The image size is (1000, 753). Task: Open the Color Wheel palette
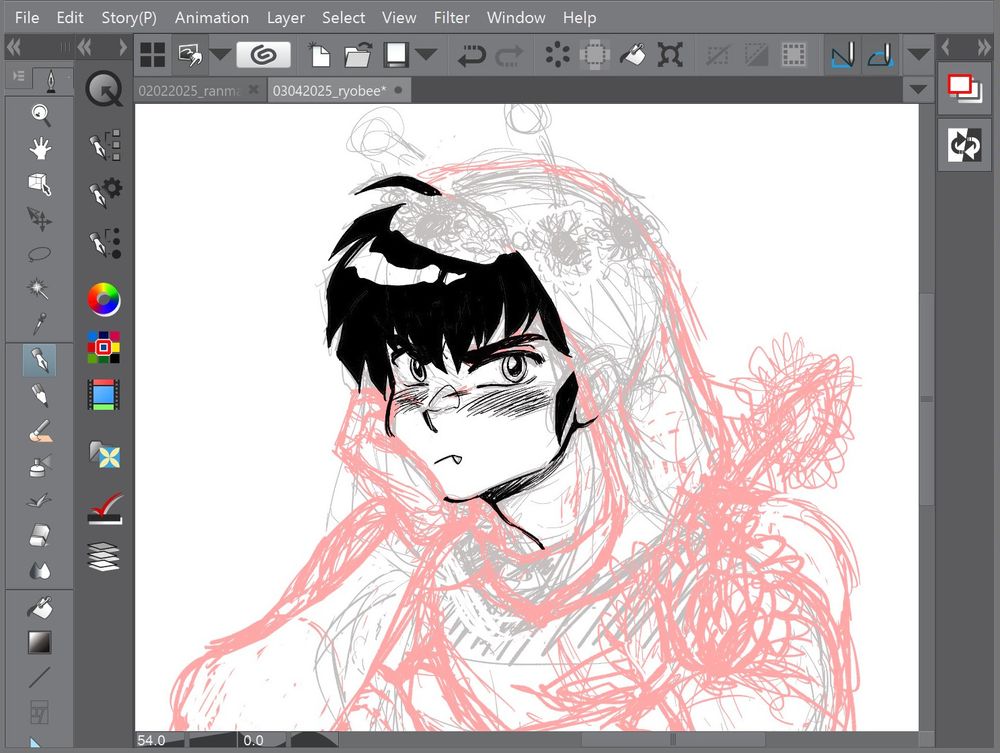[104, 299]
